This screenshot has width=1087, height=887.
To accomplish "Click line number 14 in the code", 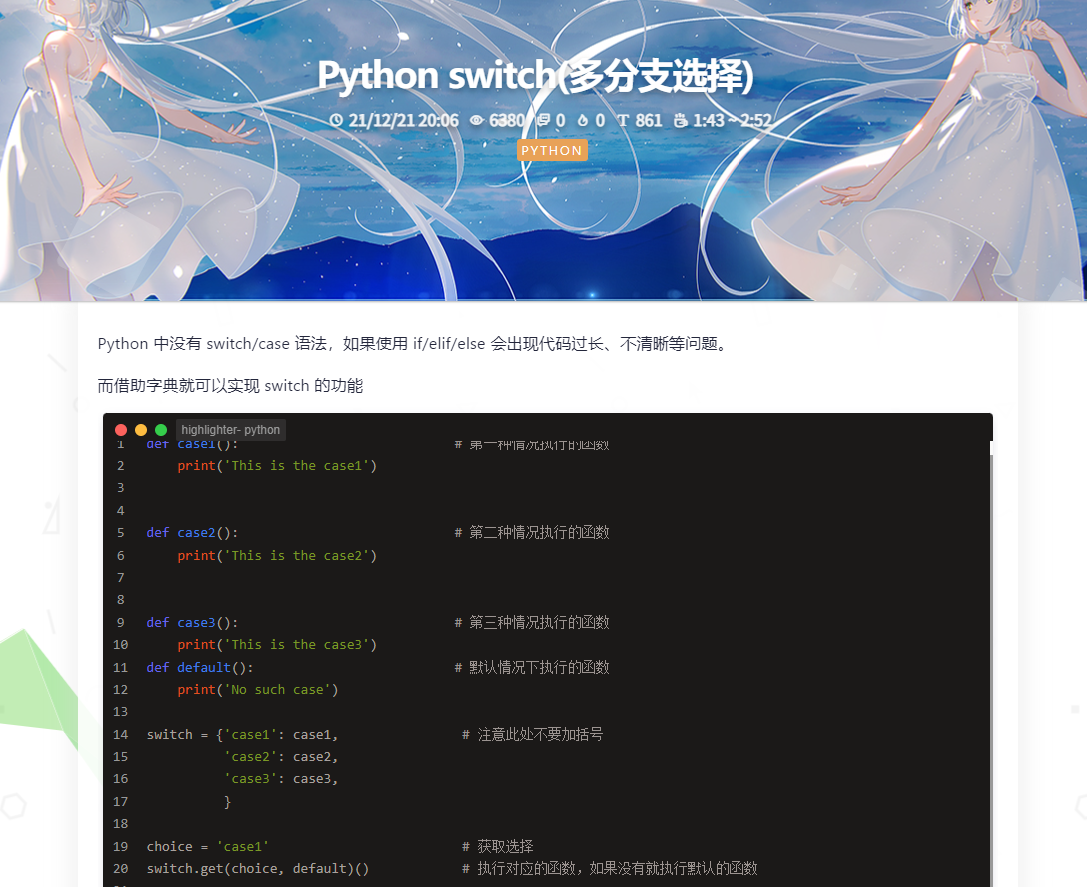I will pyautogui.click(x=121, y=734).
